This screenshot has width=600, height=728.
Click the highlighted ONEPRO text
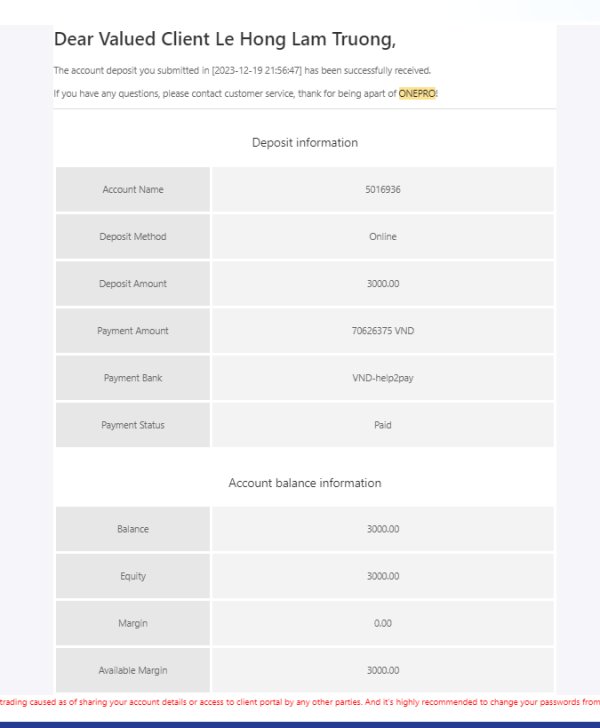click(x=417, y=93)
